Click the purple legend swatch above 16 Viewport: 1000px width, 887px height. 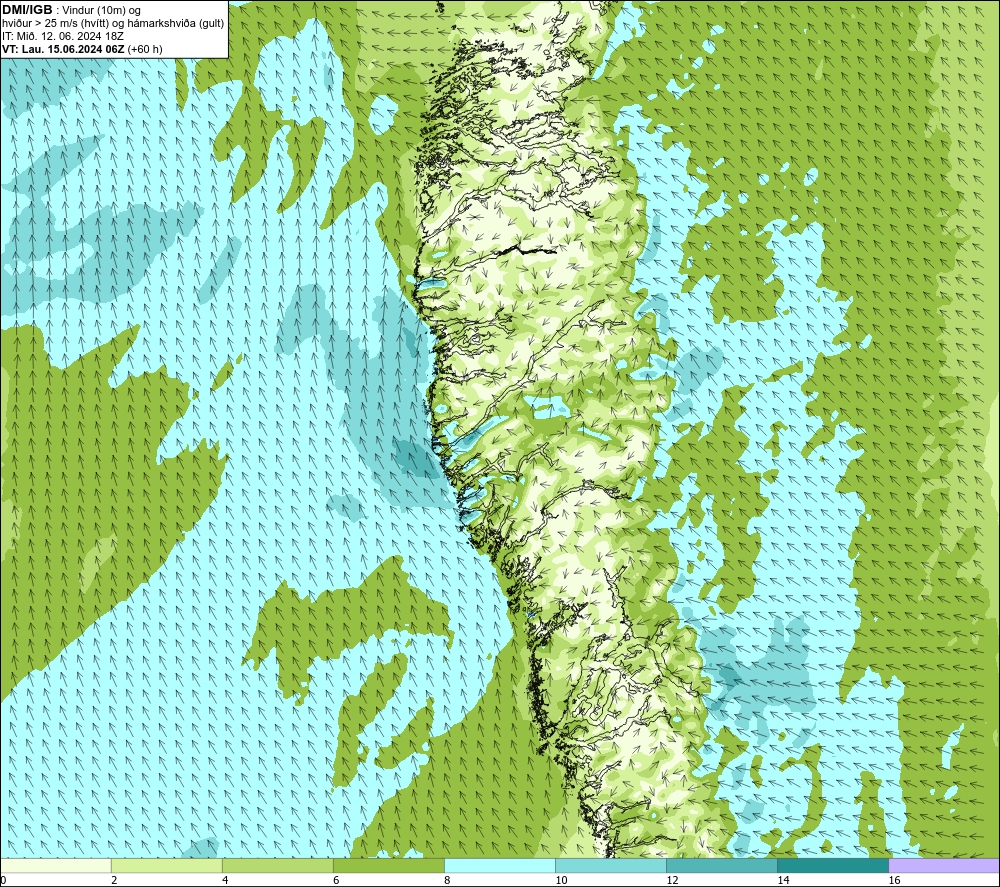pos(945,865)
